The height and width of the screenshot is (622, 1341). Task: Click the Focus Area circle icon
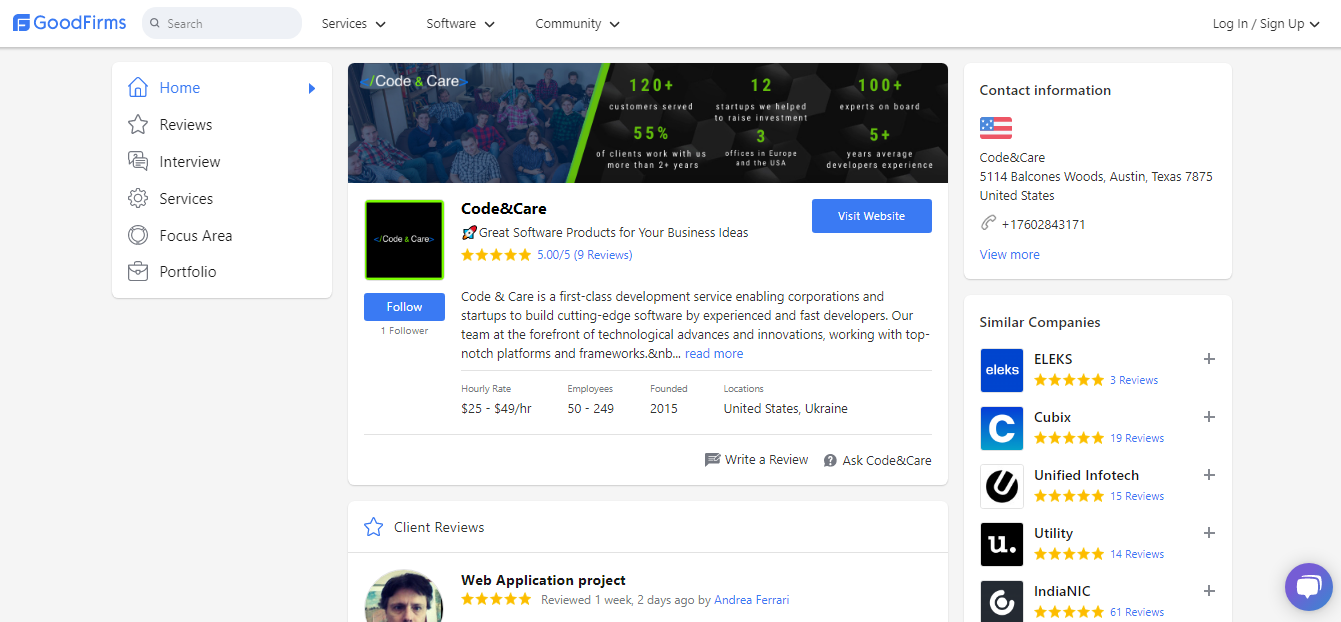pyautogui.click(x=138, y=235)
